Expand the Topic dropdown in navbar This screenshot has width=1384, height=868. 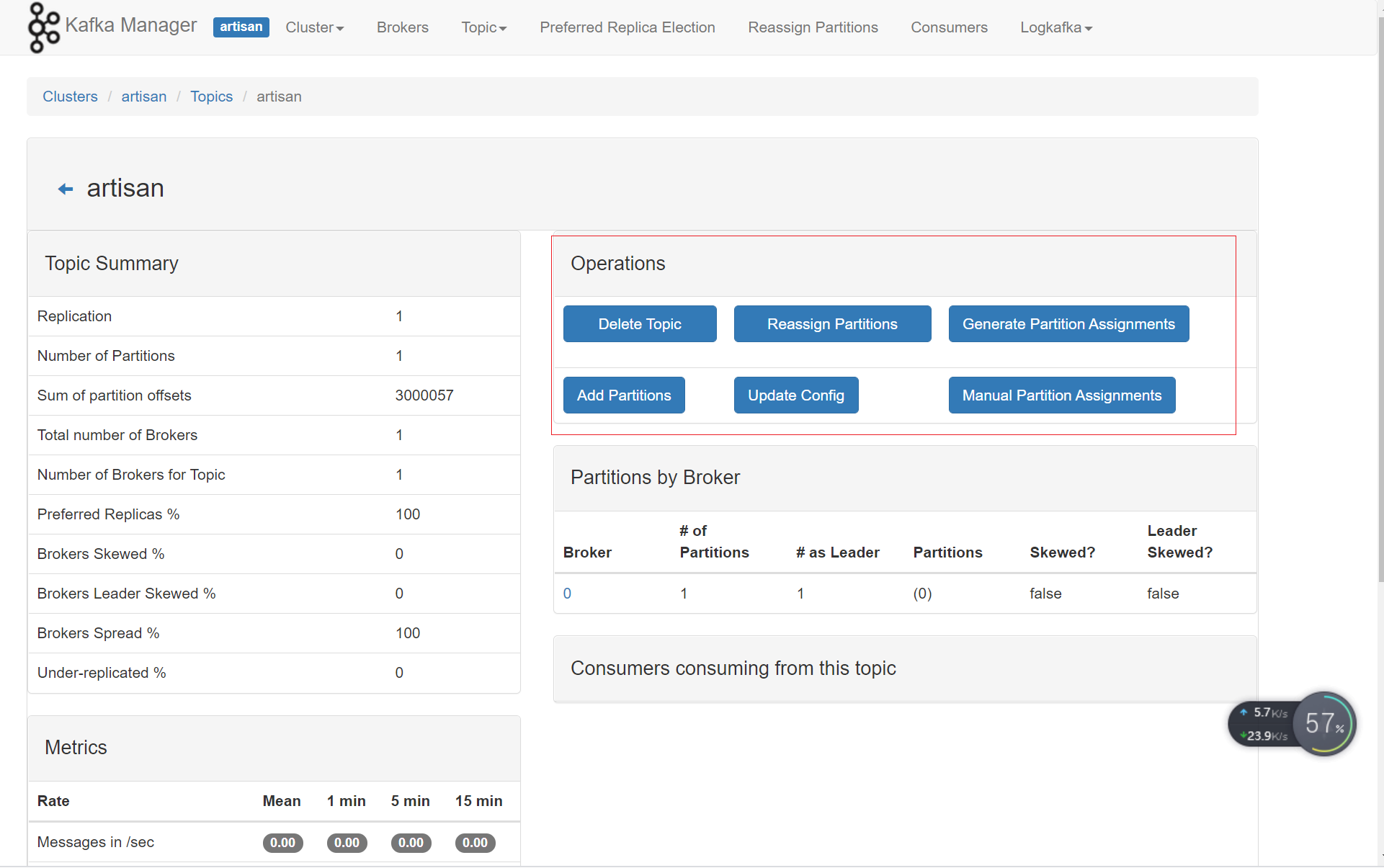click(483, 27)
